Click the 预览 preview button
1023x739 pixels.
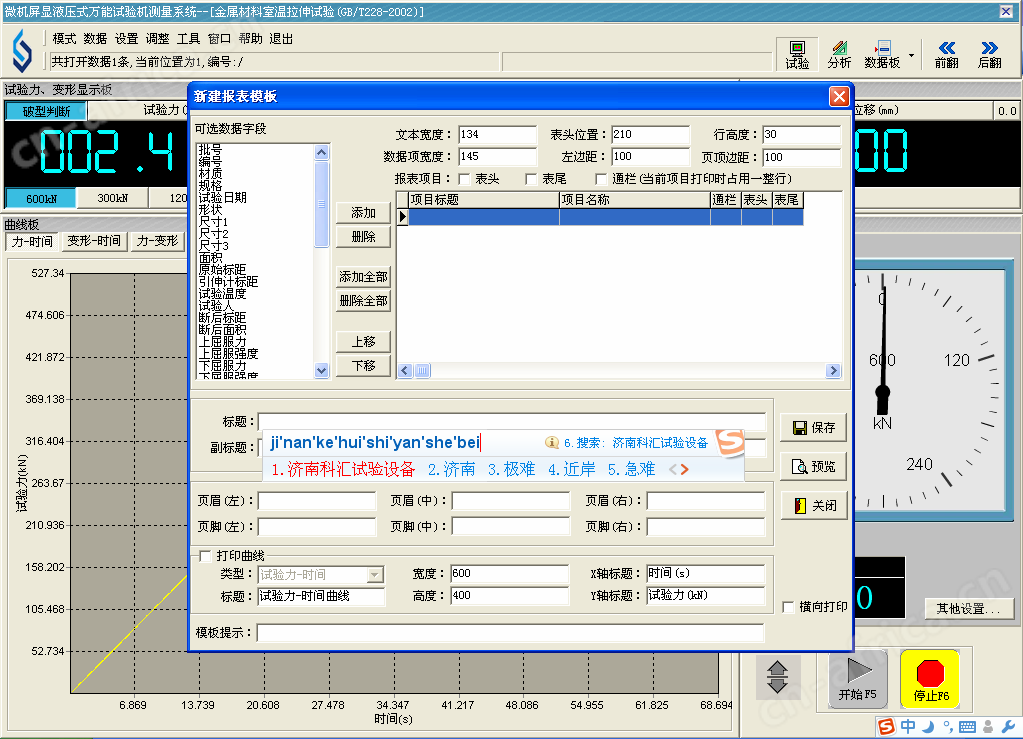click(x=814, y=467)
